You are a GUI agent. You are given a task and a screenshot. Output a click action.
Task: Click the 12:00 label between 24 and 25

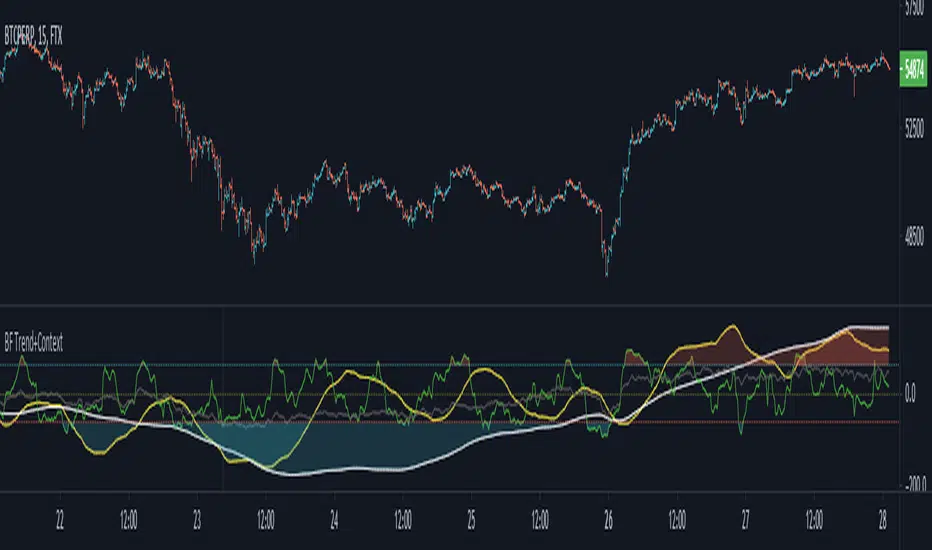coord(403,521)
